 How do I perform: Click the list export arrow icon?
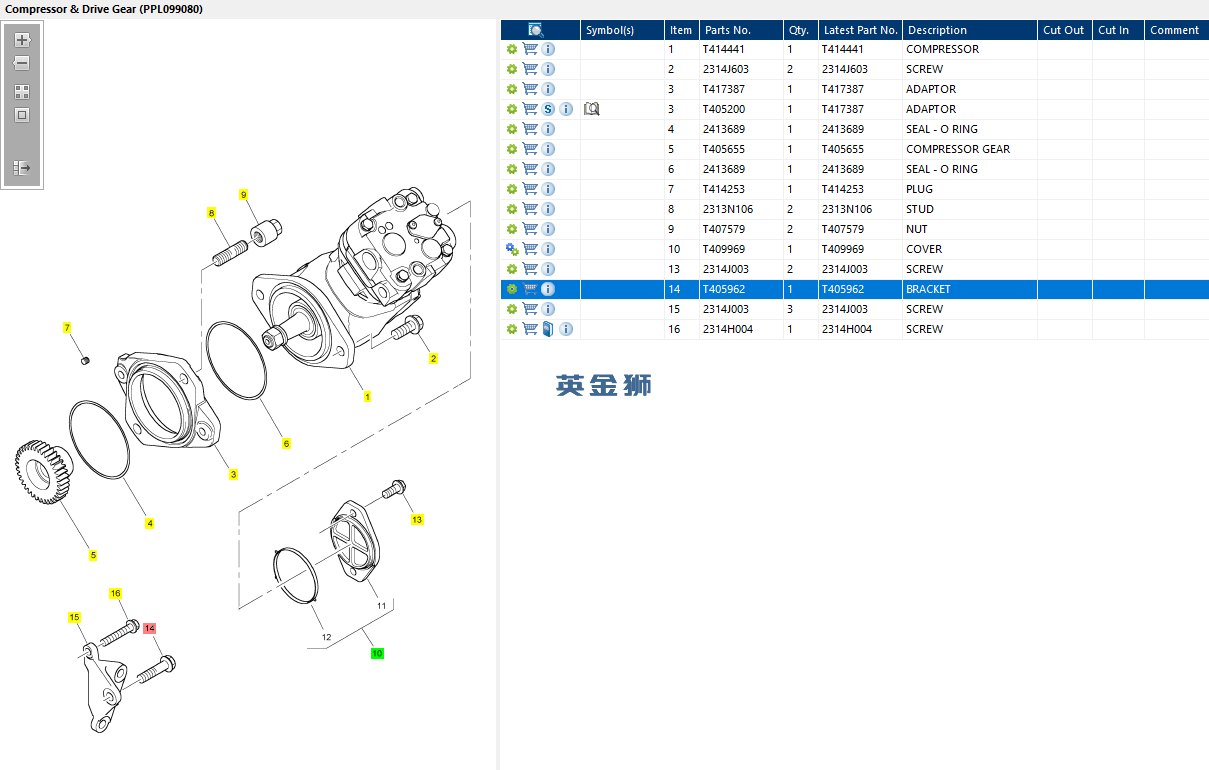coord(22,168)
